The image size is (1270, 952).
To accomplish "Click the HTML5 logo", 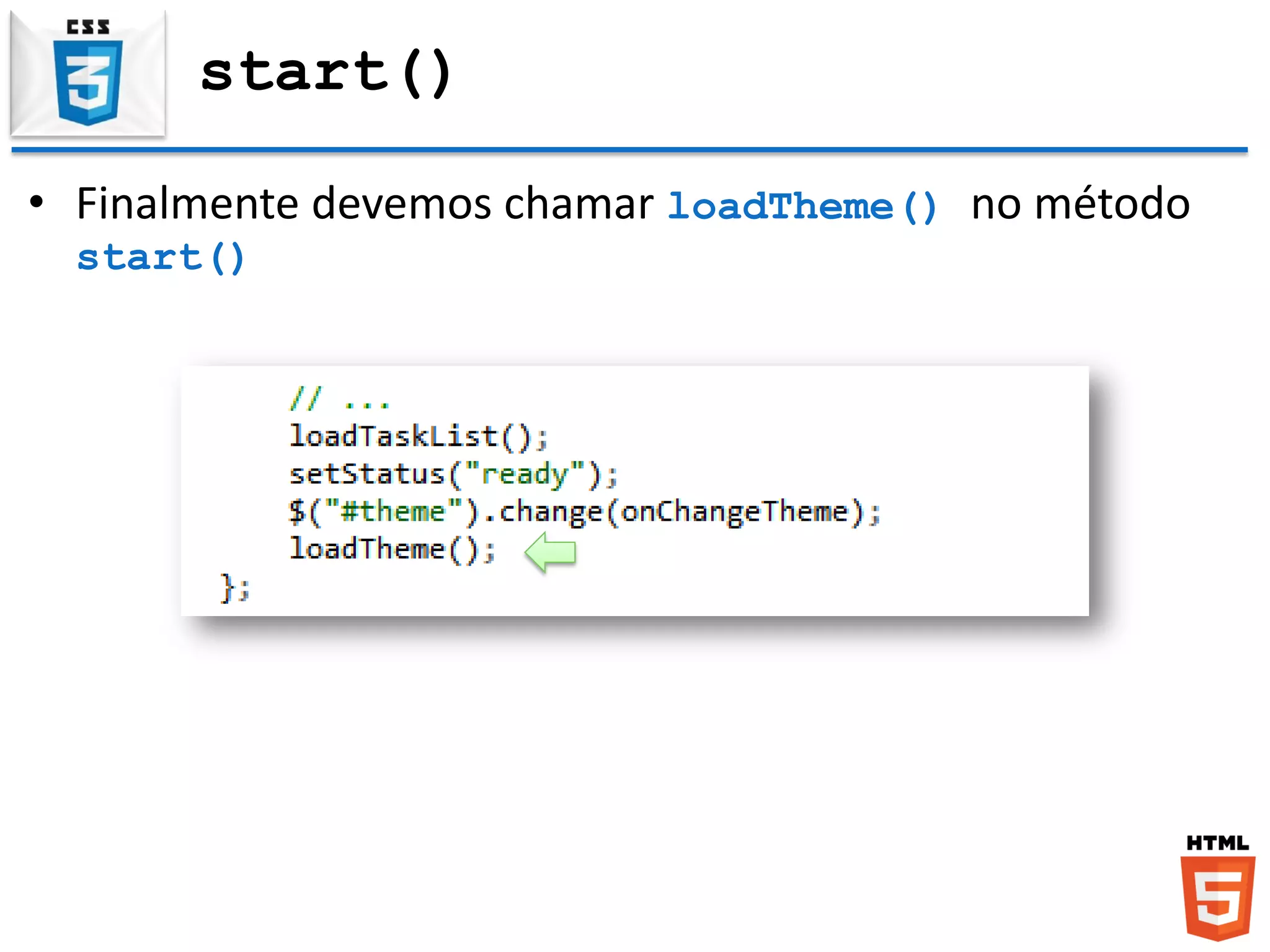I will [x=1217, y=887].
